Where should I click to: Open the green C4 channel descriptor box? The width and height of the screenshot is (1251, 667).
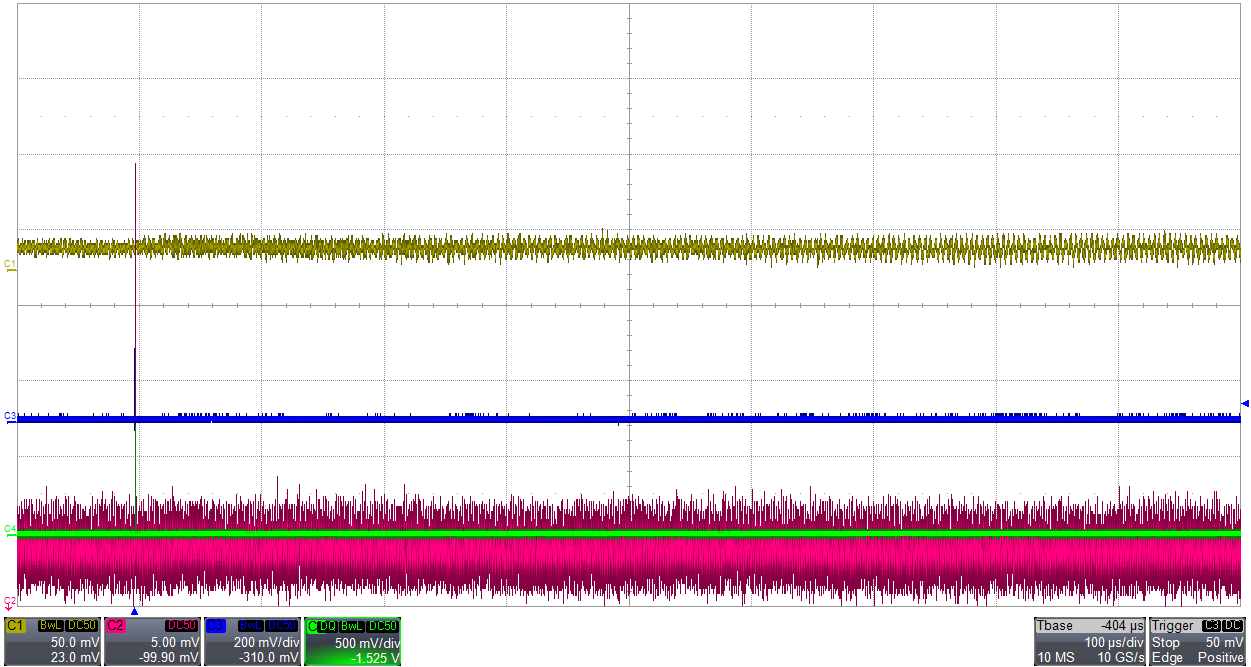[x=352, y=641]
